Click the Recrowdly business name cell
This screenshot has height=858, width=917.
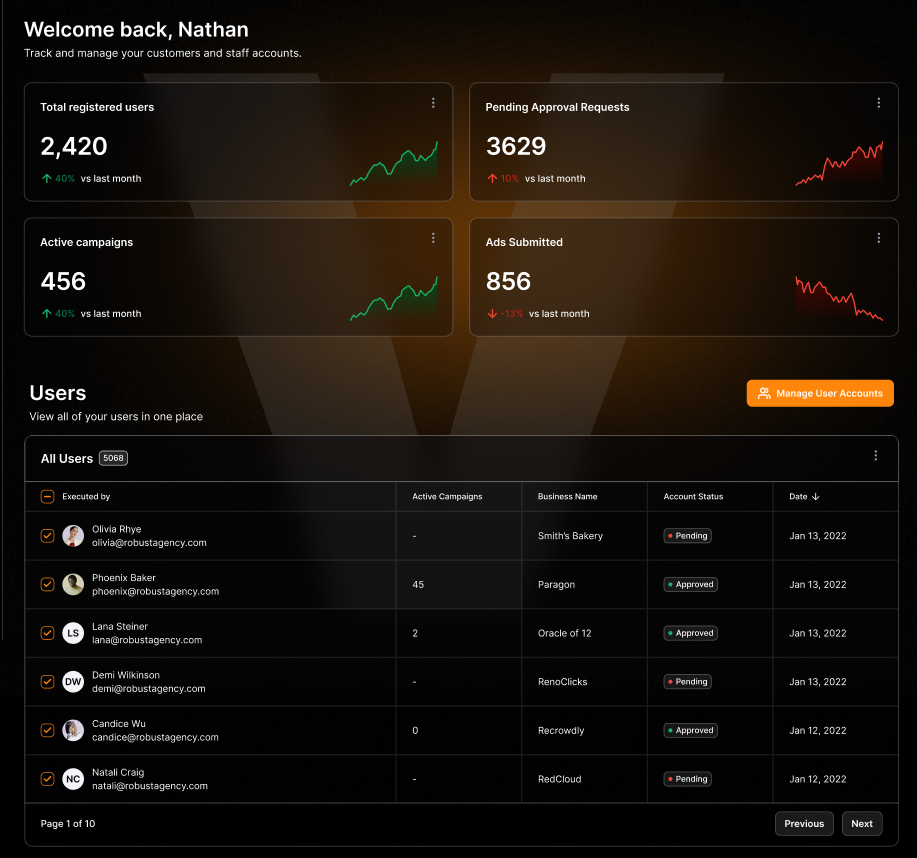click(561, 730)
